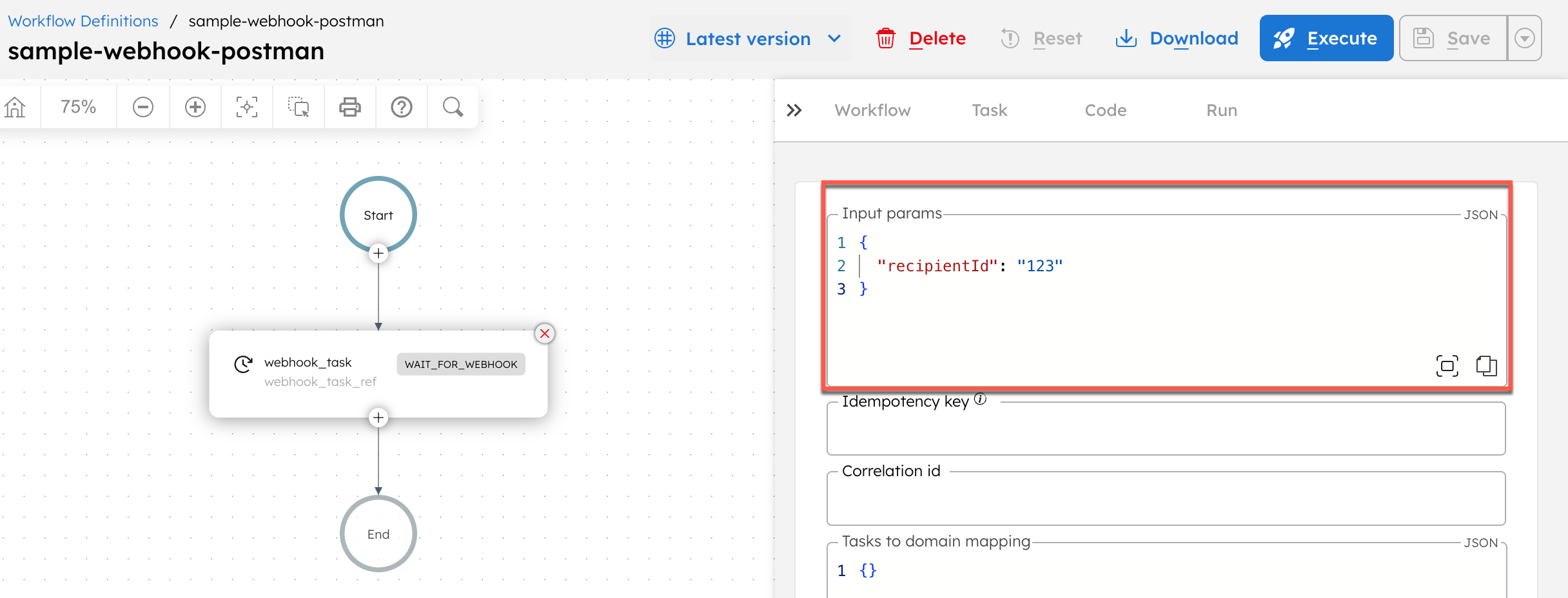Download the workflow definition
This screenshot has height=598, width=1568.
click(1177, 39)
